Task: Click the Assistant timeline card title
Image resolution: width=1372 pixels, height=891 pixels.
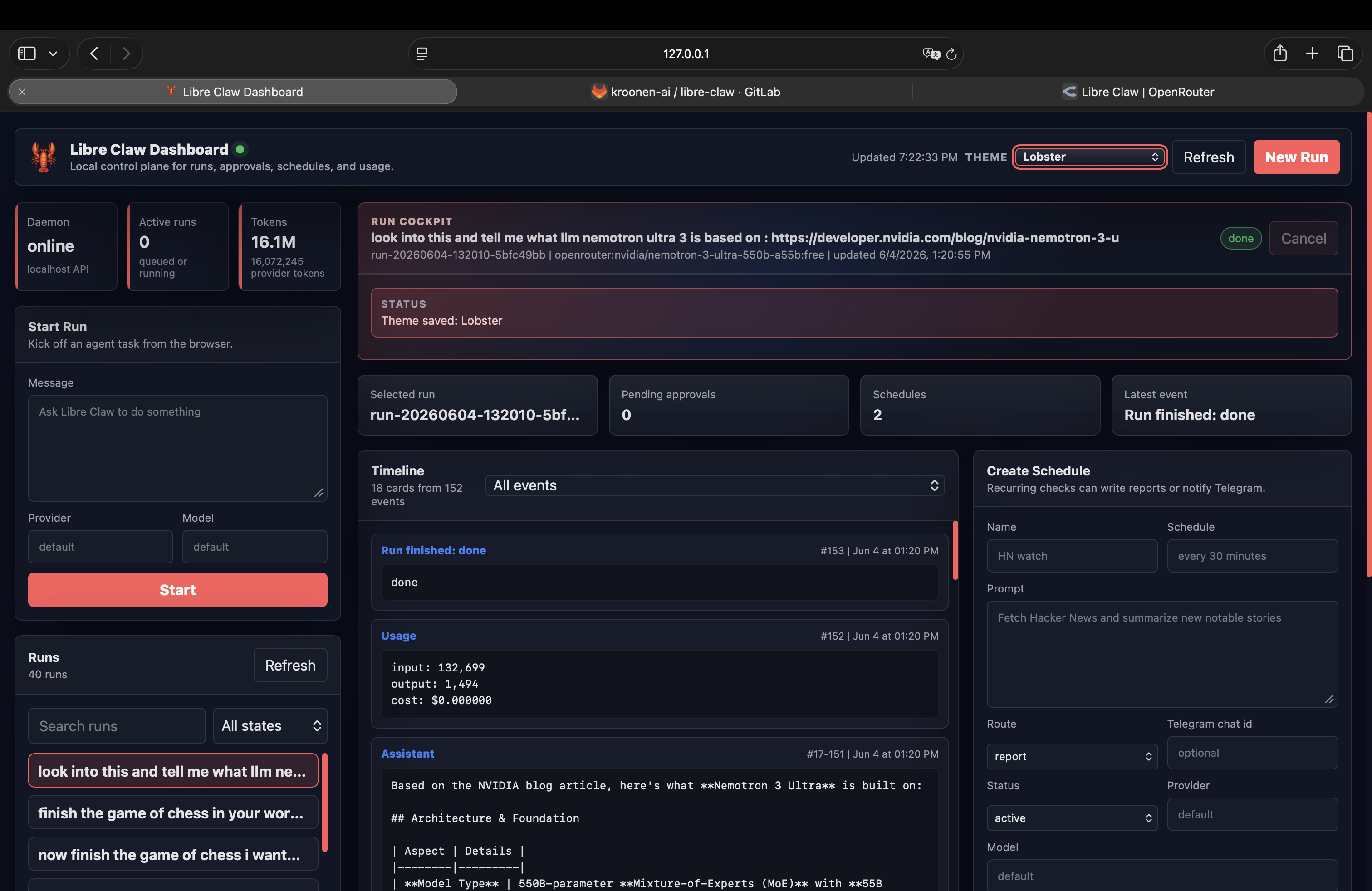Action: point(407,753)
